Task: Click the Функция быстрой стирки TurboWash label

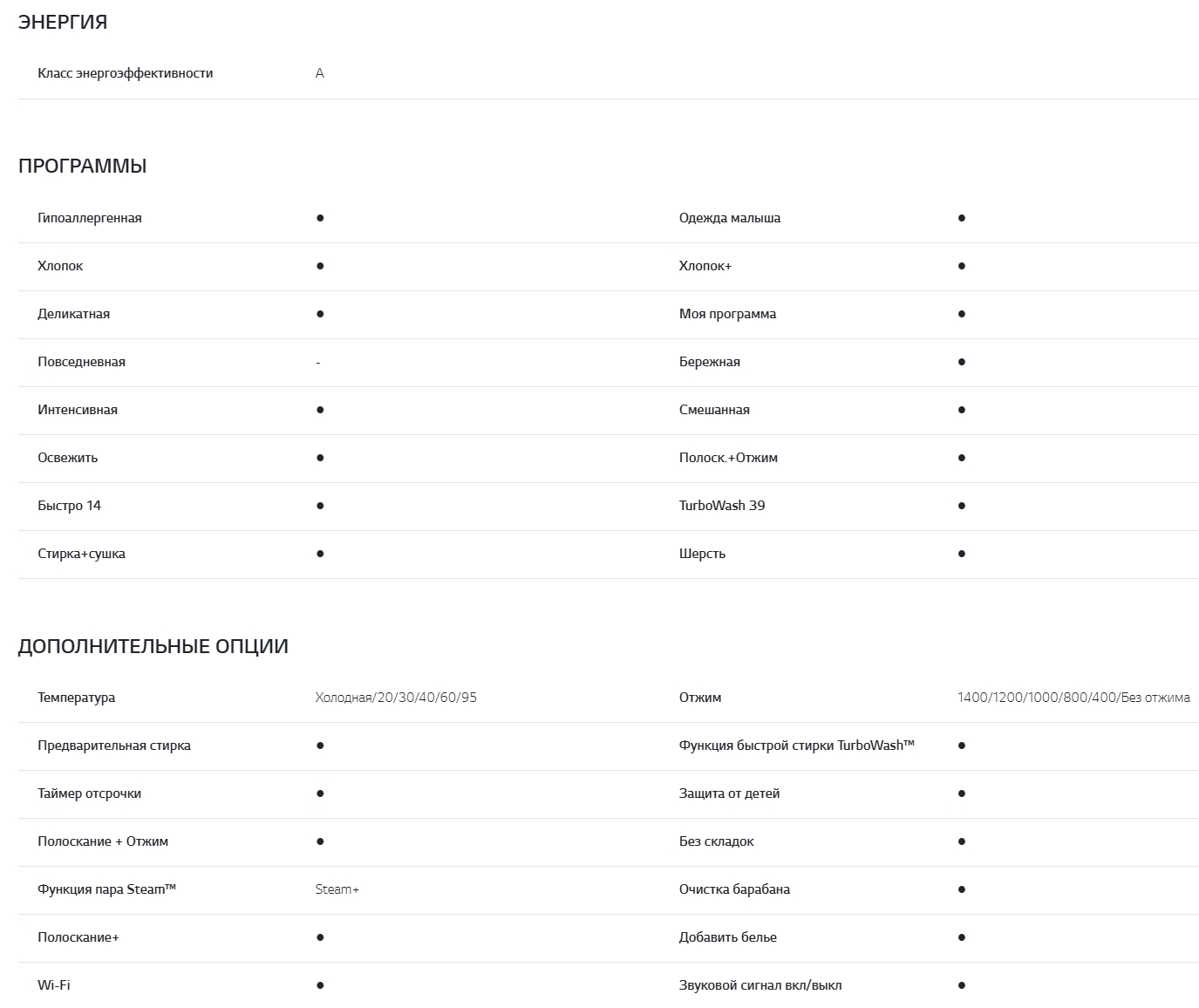Action: click(796, 746)
